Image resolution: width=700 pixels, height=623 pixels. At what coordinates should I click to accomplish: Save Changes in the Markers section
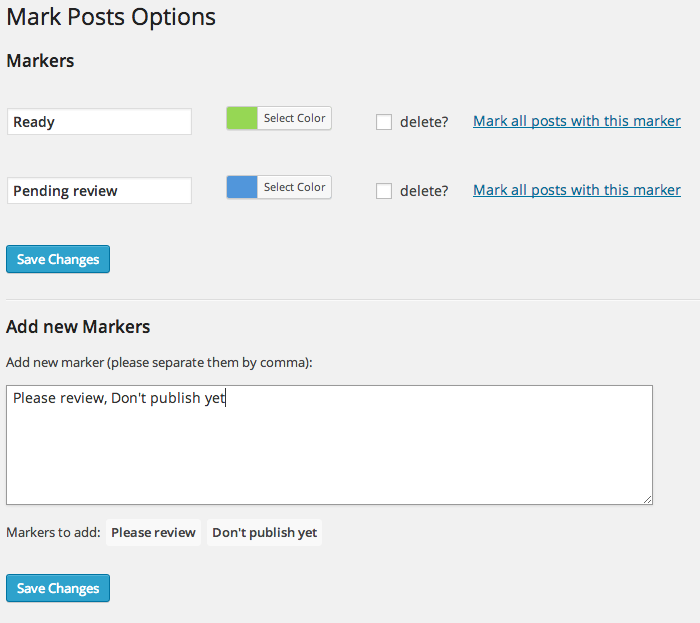[x=58, y=259]
